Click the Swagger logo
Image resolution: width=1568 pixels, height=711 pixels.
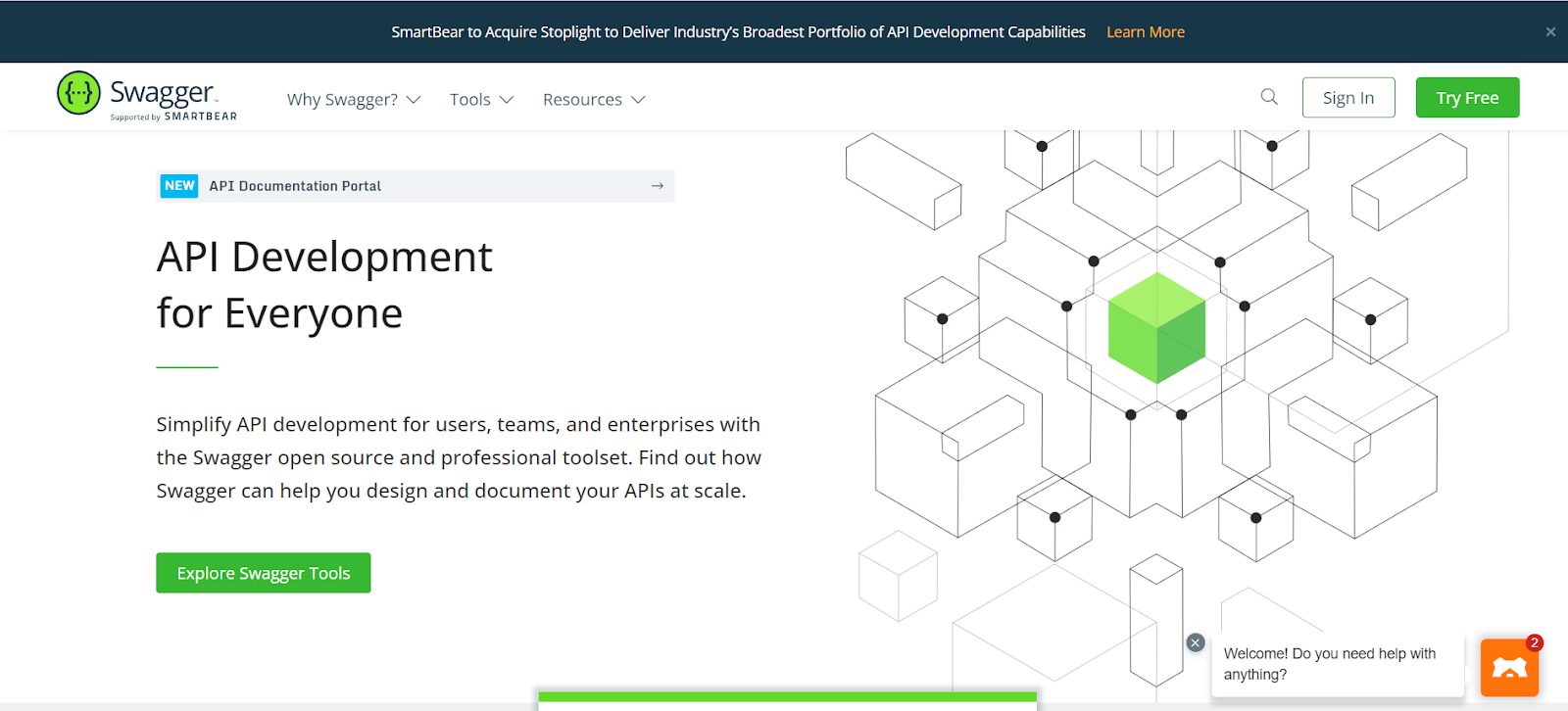coord(147,96)
